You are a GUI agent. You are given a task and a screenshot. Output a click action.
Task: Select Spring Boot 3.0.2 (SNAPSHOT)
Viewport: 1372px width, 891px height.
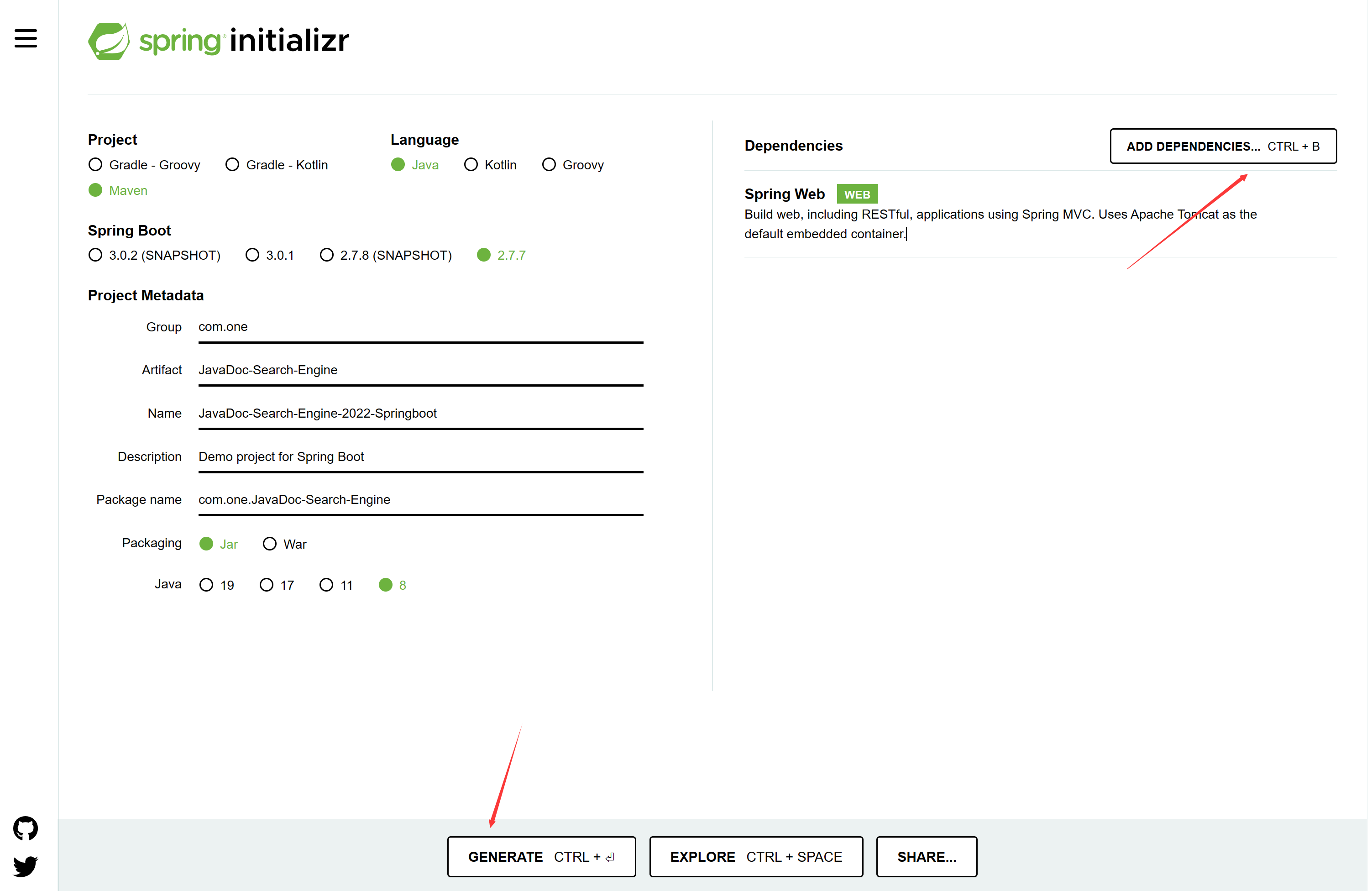click(154, 255)
